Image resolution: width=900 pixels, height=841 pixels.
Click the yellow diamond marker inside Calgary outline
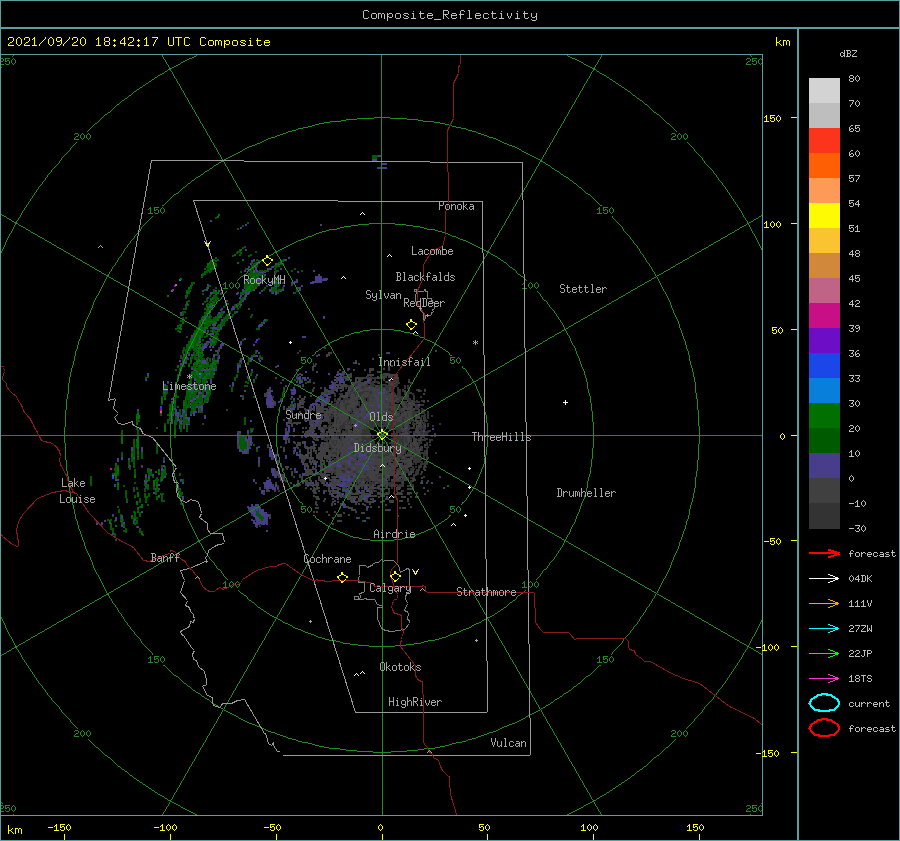click(x=395, y=576)
